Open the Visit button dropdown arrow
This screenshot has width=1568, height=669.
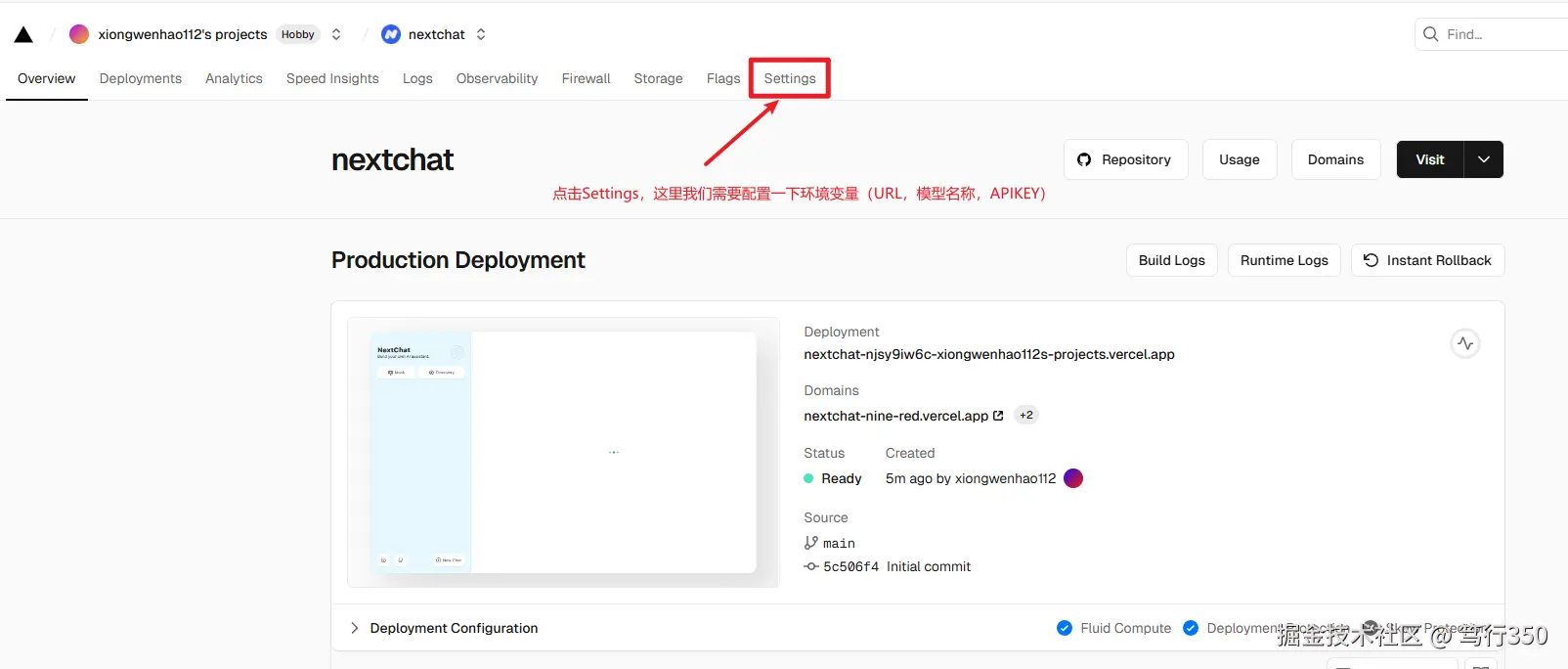pyautogui.click(x=1484, y=159)
